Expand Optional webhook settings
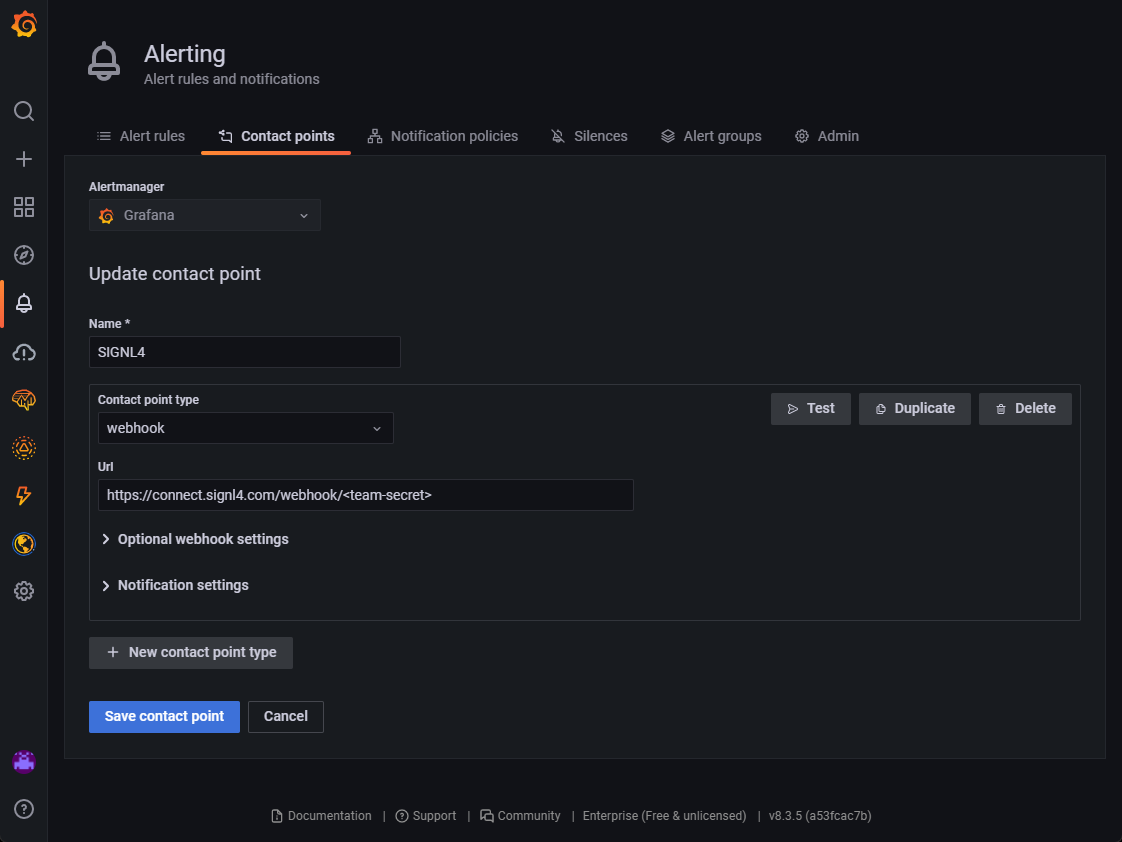The image size is (1122, 842). click(195, 539)
